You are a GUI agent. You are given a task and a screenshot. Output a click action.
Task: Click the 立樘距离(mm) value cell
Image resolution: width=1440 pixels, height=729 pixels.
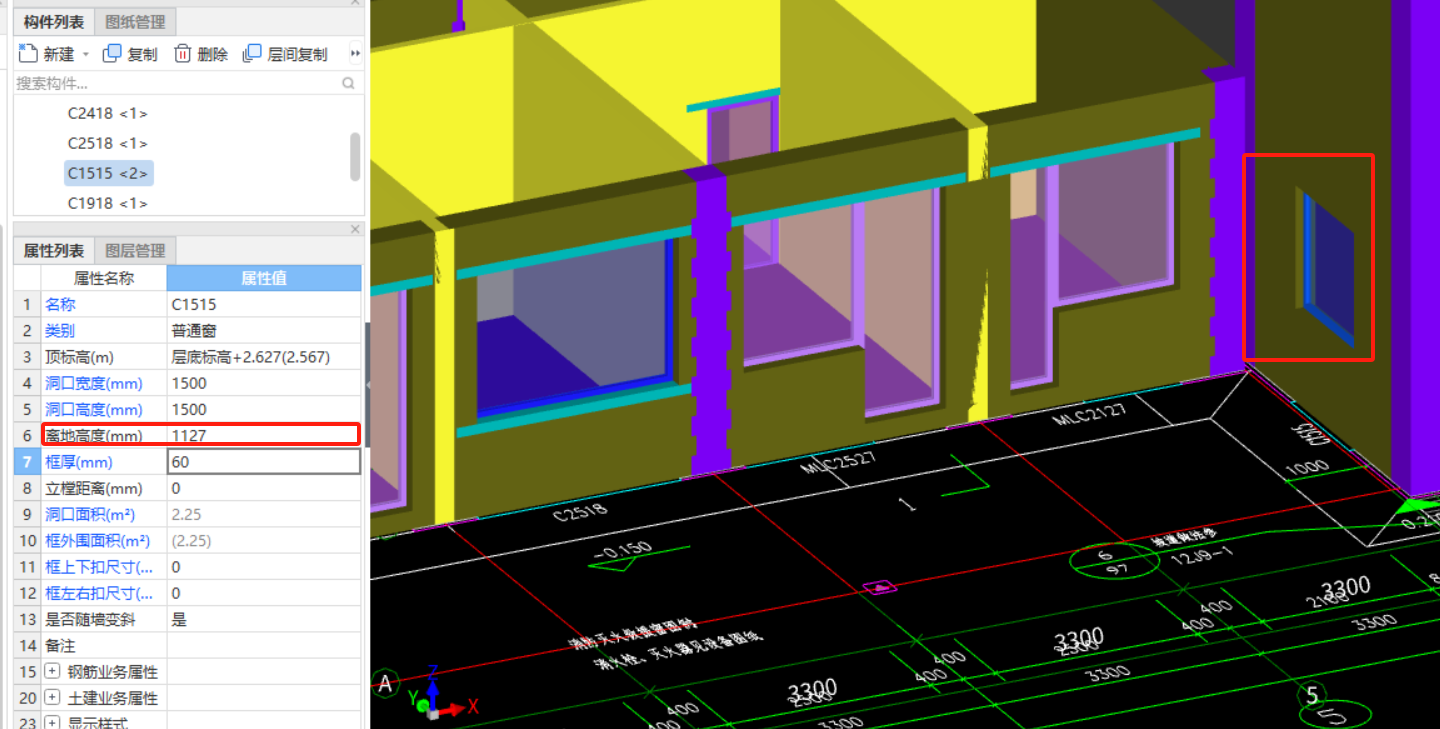point(264,488)
